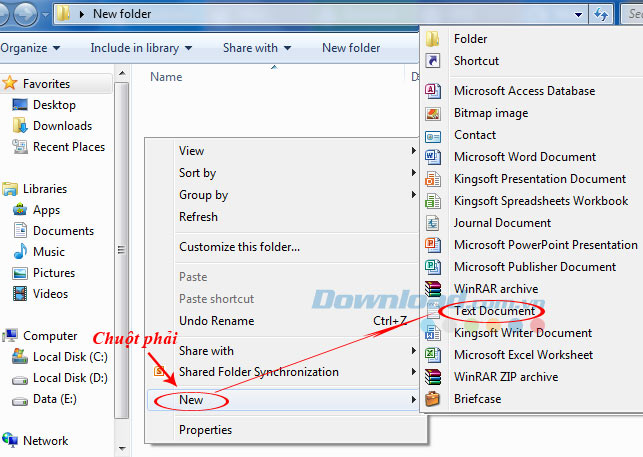
Task: Click the Downloads folder icon in sidebar
Action: pos(20,126)
